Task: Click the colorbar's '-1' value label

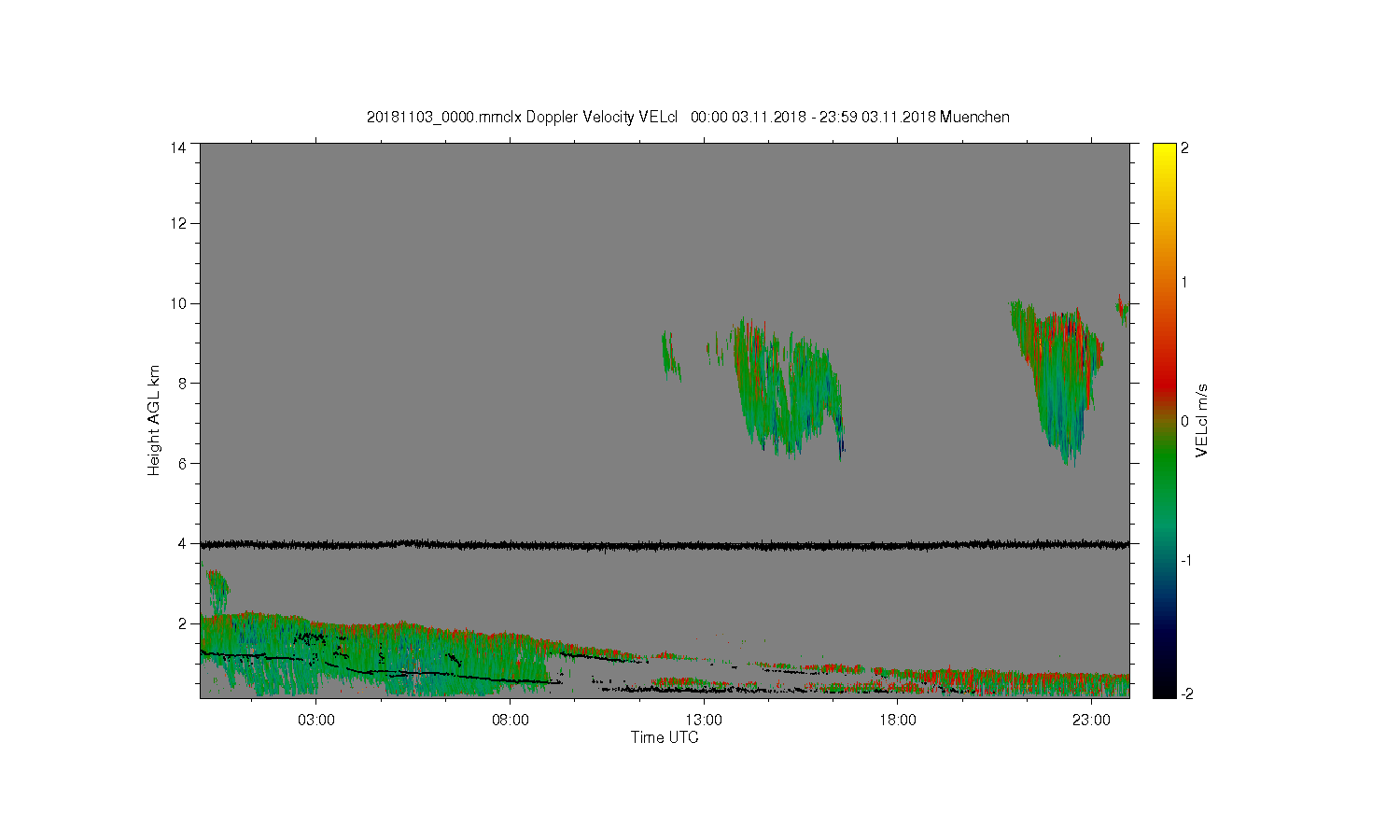Action: click(x=1185, y=560)
